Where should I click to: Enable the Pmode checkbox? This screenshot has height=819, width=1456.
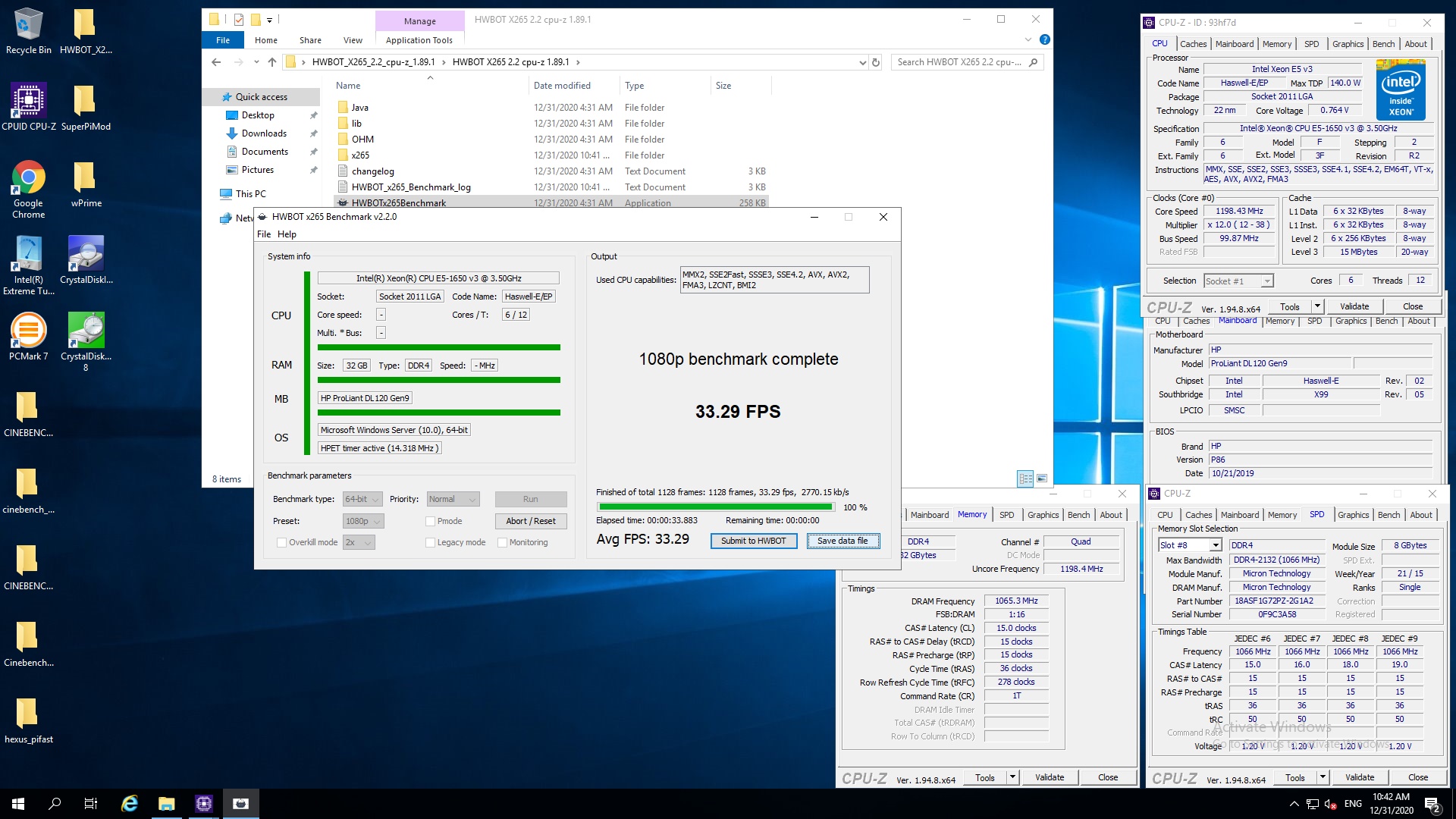(430, 521)
